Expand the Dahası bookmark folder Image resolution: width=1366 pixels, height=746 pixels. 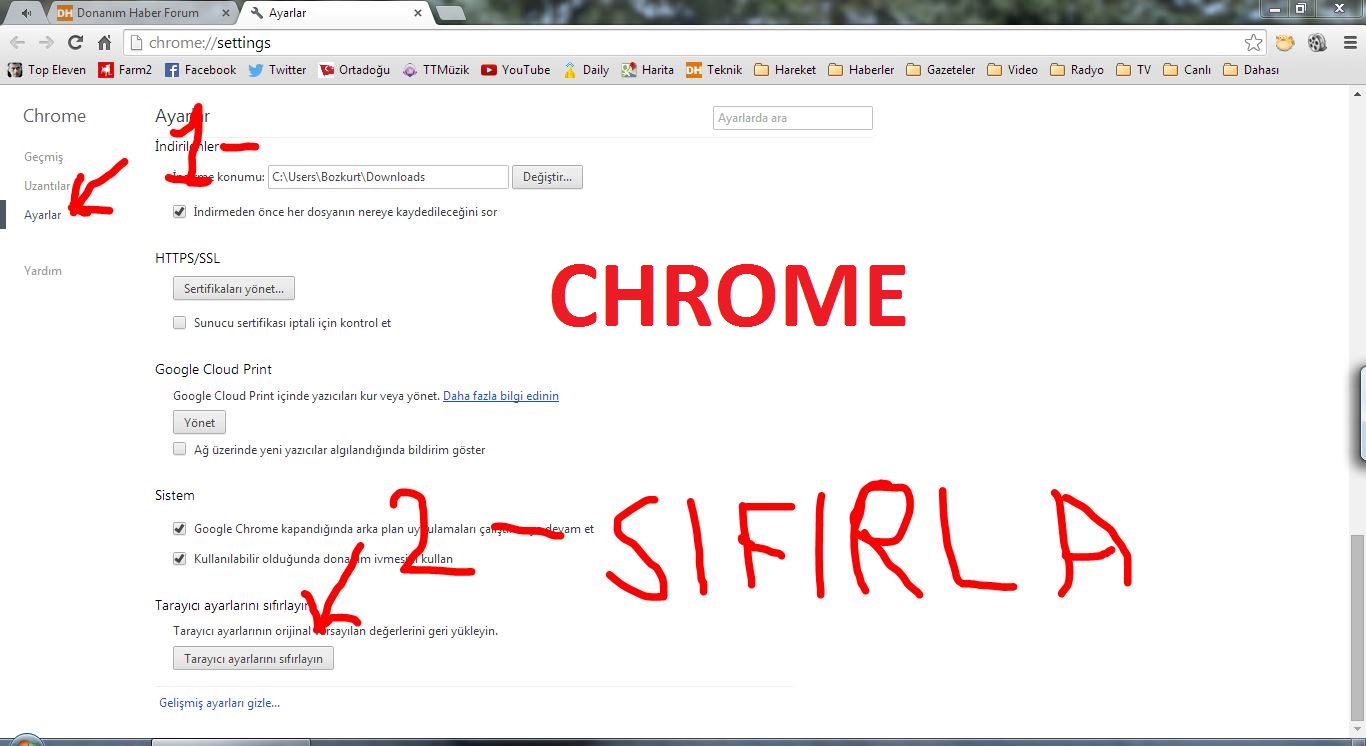(x=1251, y=70)
